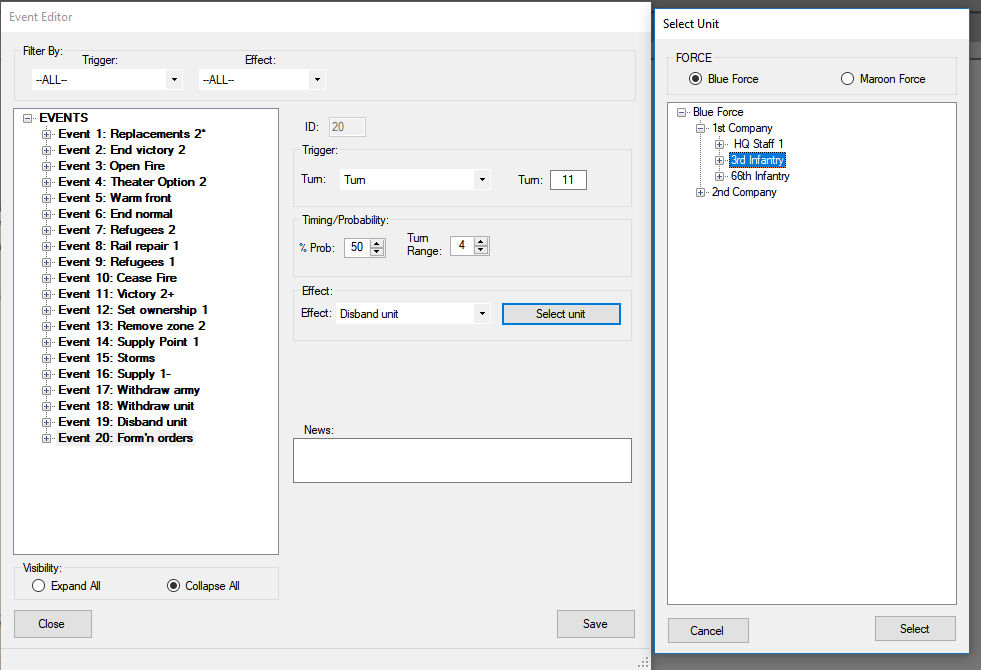Click Save in Event Editor
The height and width of the screenshot is (670, 981).
596,624
